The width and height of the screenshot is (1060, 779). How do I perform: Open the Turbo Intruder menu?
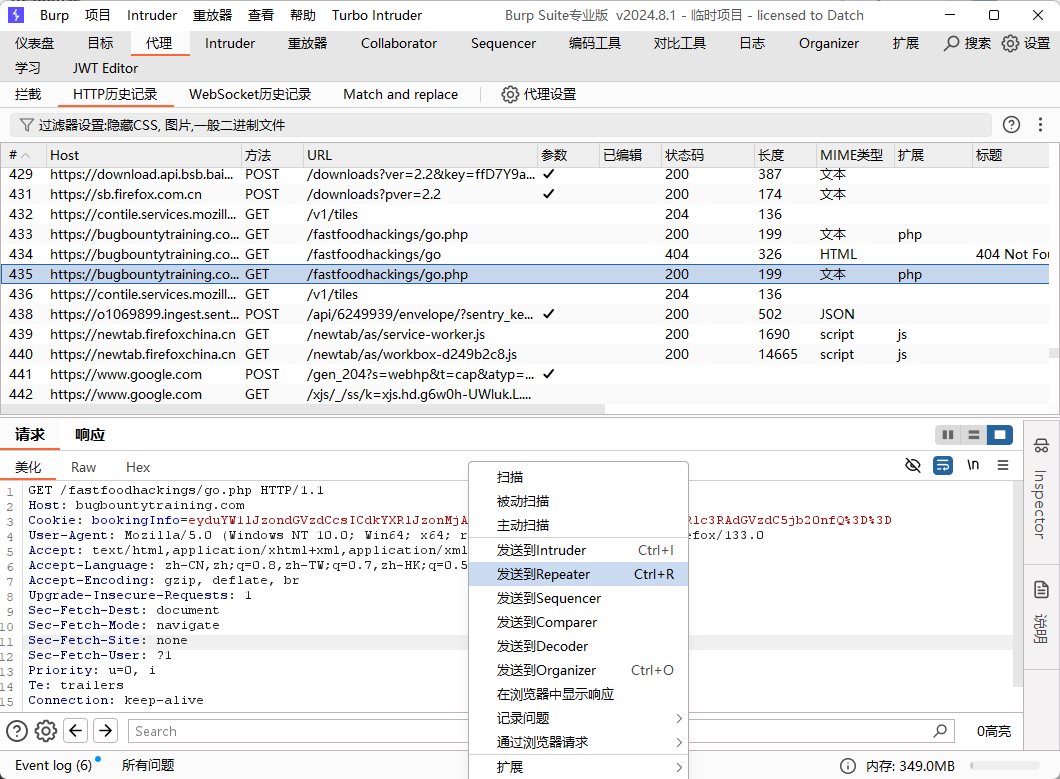coord(377,15)
